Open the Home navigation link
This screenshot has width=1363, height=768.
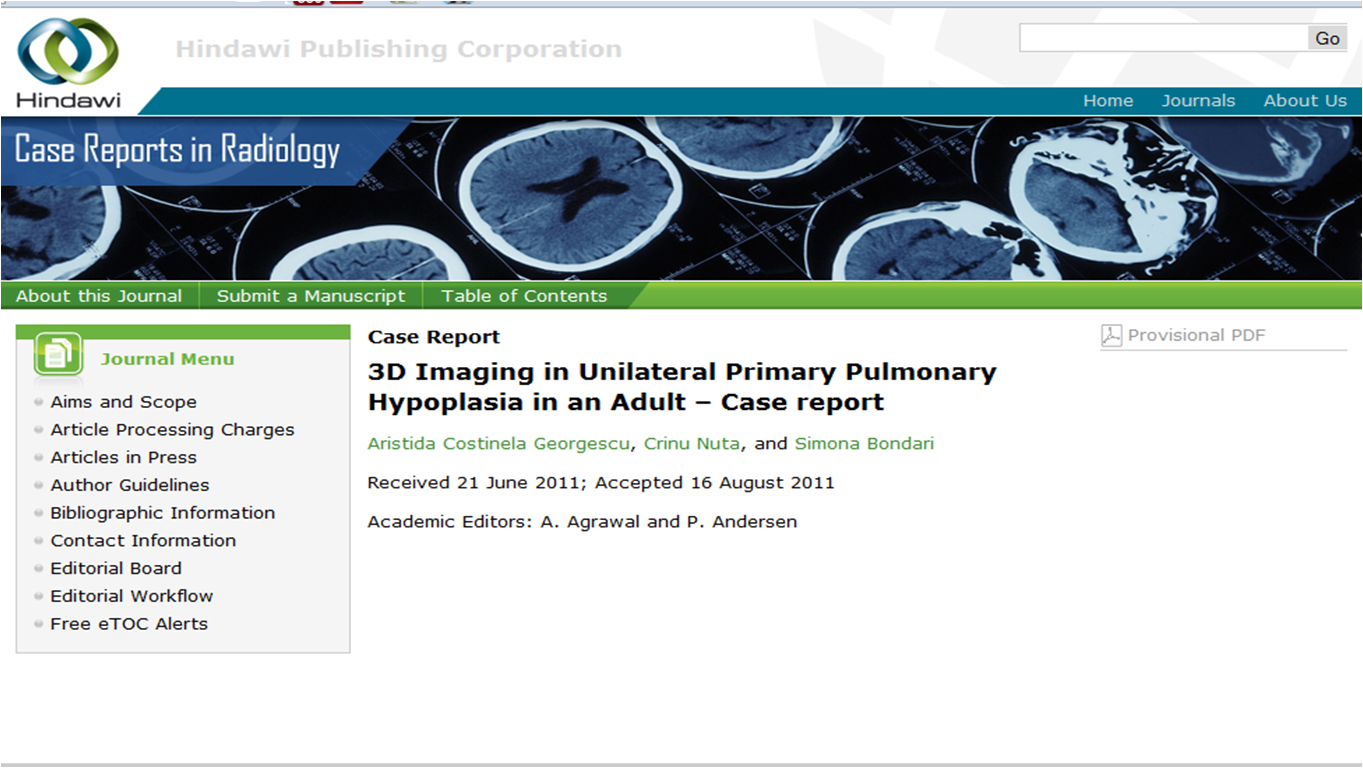(1108, 101)
